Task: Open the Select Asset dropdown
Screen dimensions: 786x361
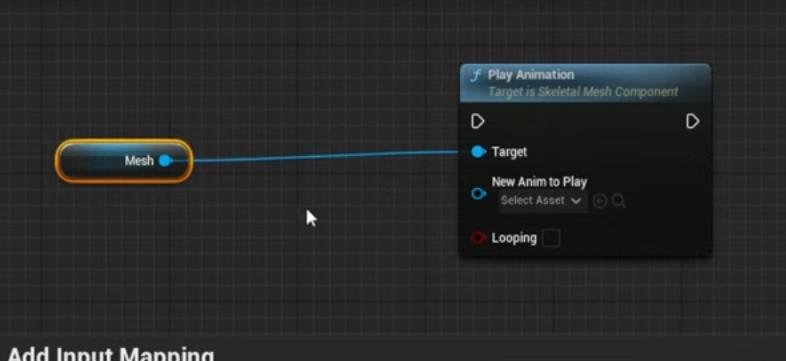Action: (542, 201)
